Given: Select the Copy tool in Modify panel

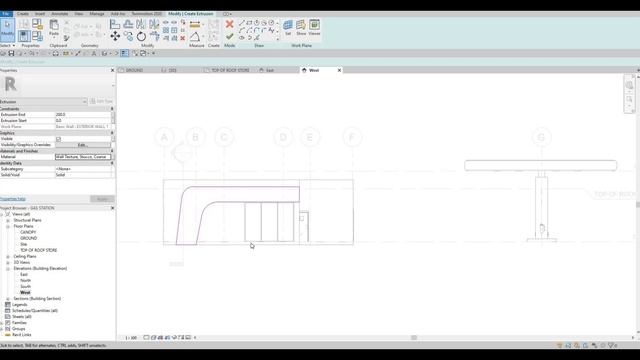Looking at the screenshot, I should click(128, 36).
